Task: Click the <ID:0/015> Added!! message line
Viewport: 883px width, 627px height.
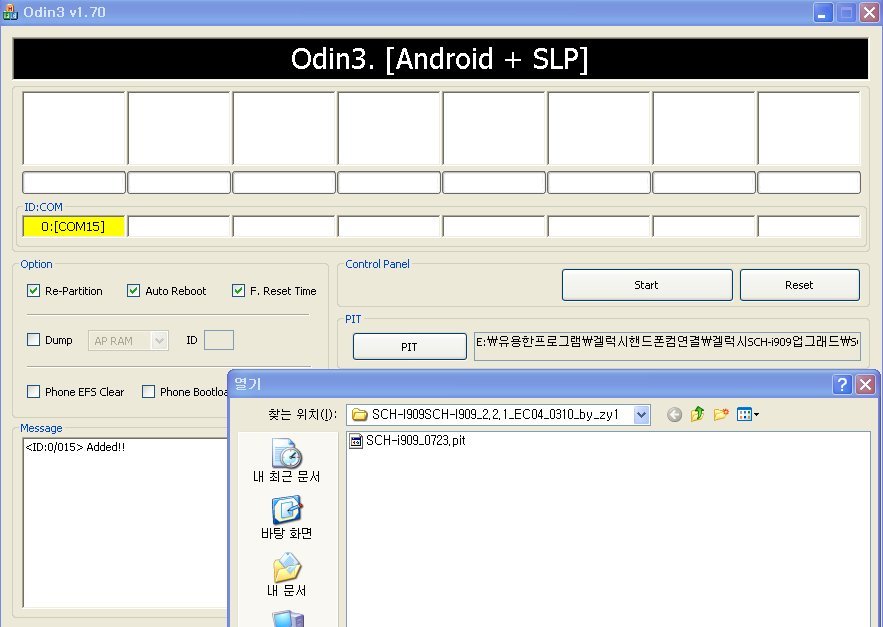Action: pos(75,447)
